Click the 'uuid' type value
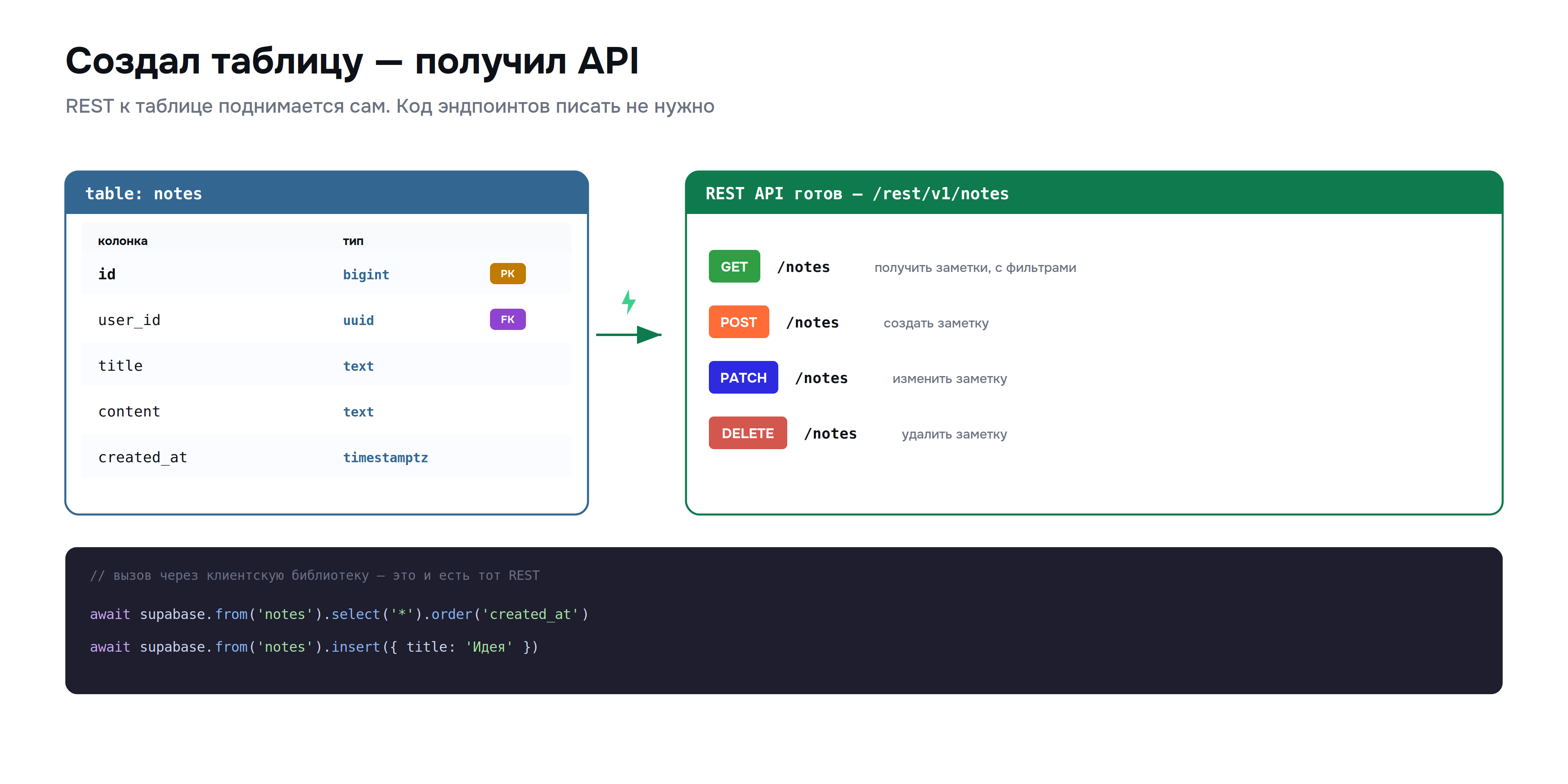Image resolution: width=1568 pixels, height=784 pixels. click(359, 320)
